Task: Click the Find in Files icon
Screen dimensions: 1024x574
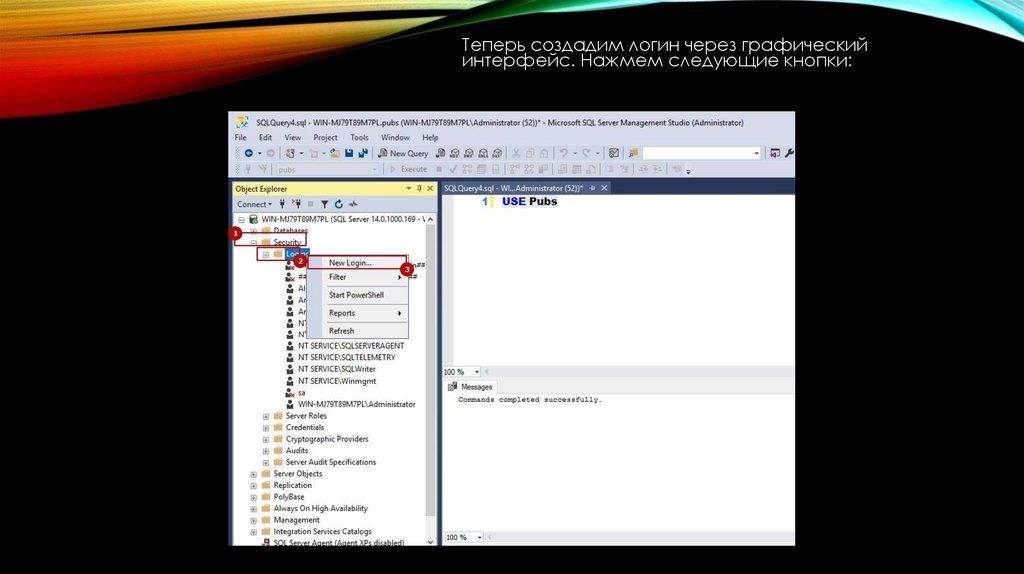Action: click(633, 153)
